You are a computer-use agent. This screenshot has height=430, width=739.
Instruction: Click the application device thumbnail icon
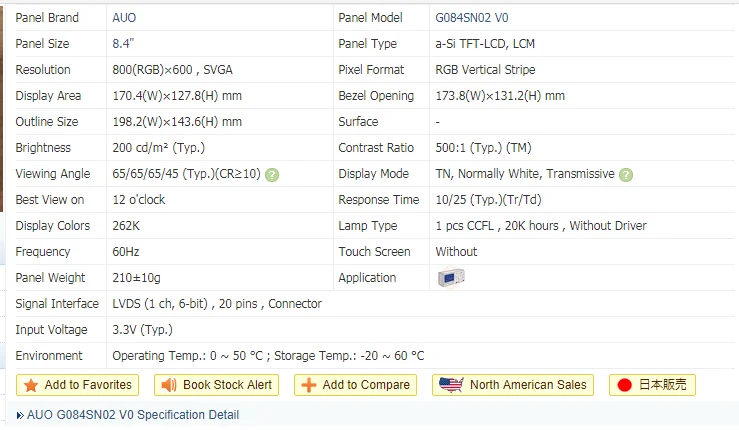point(451,277)
